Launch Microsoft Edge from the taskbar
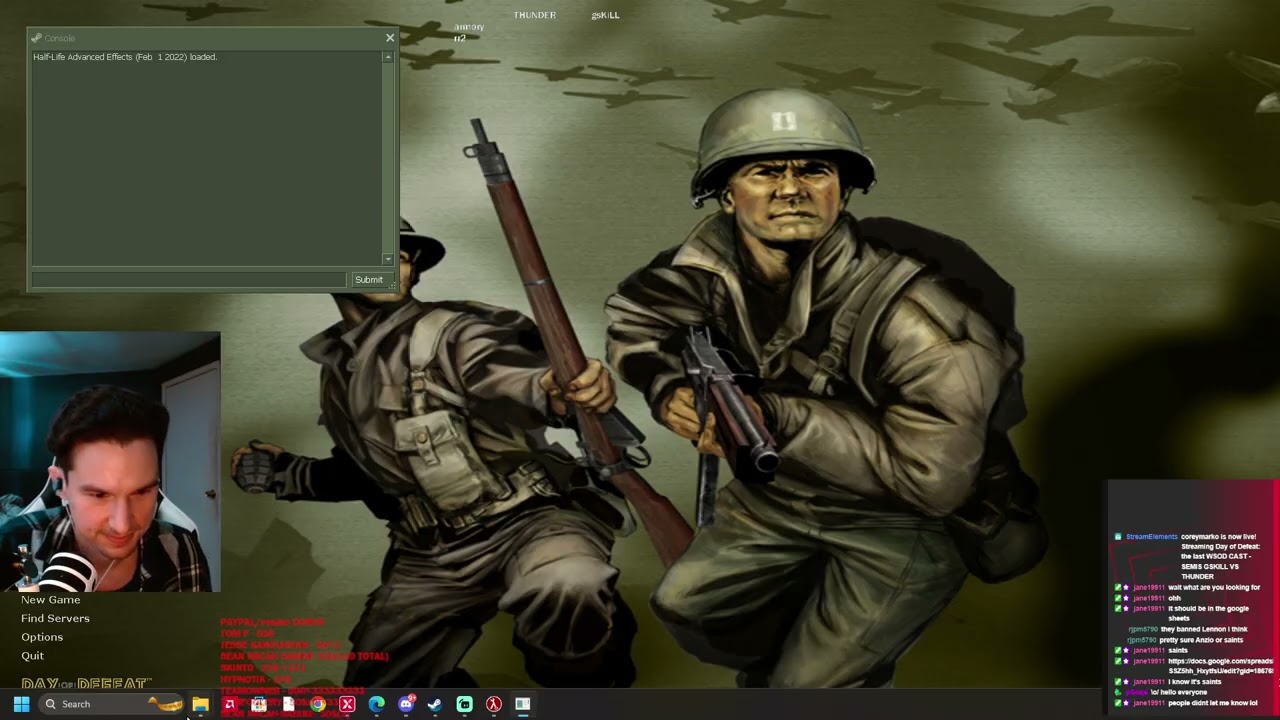1280x720 pixels. [376, 704]
